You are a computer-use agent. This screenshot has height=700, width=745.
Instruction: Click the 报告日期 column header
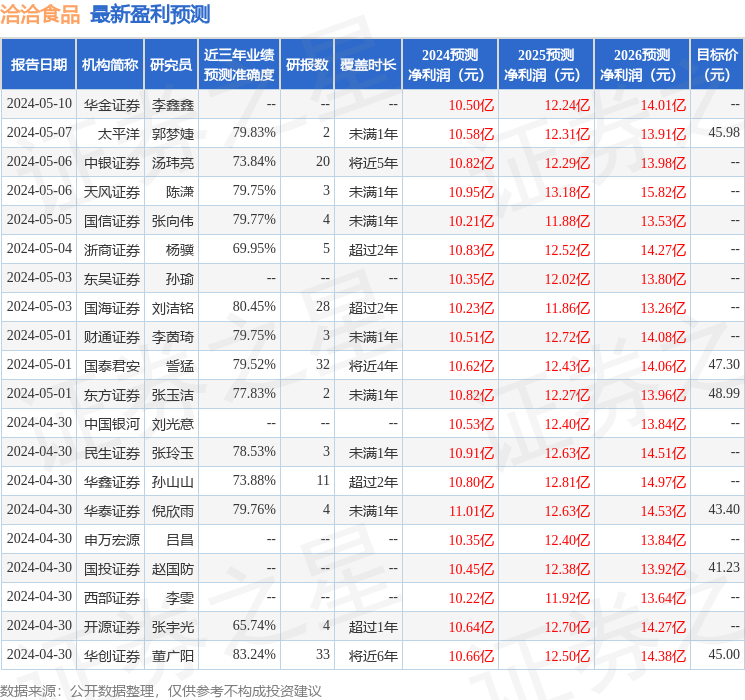[38, 64]
